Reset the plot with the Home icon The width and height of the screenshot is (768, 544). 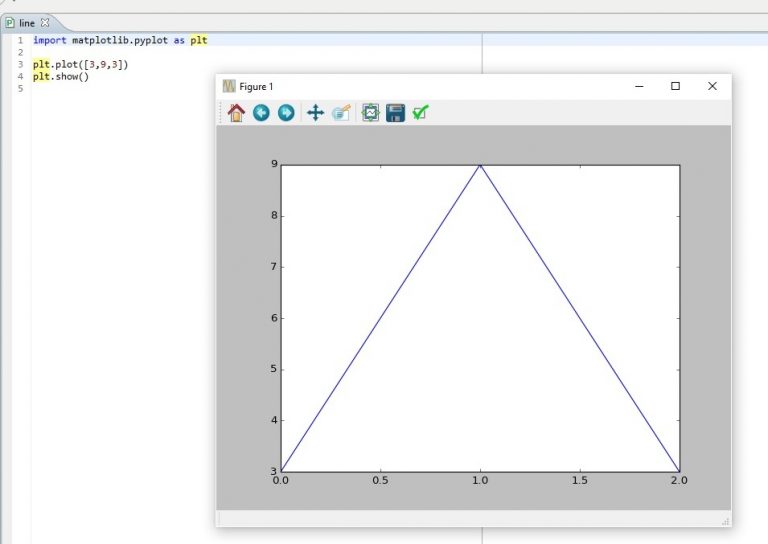point(236,113)
